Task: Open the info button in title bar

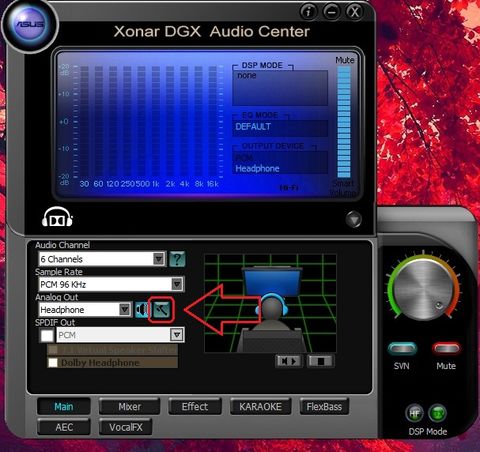Action: point(308,12)
